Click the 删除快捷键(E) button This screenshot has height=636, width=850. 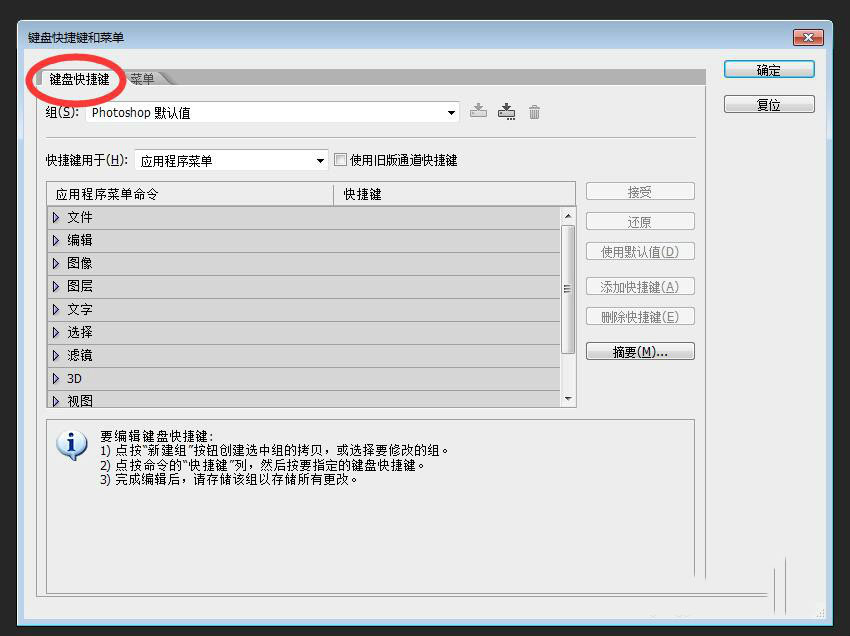point(640,317)
